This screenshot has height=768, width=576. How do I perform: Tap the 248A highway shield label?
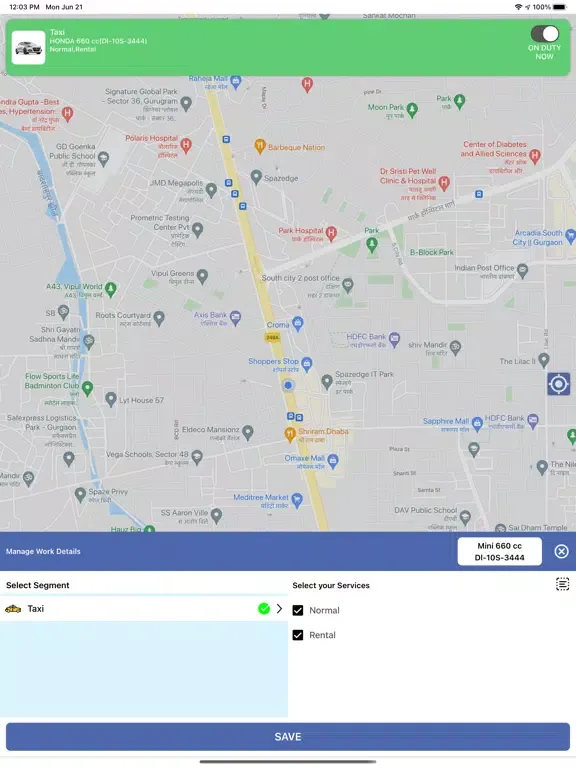pyautogui.click(x=273, y=337)
